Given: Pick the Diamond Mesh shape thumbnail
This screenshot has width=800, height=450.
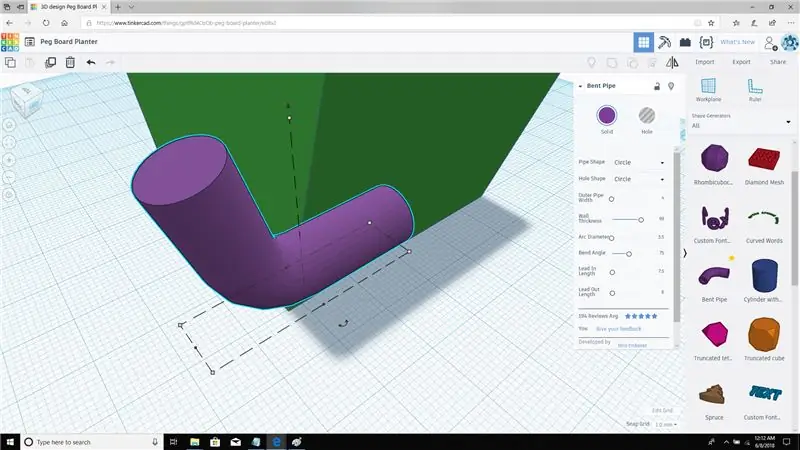Looking at the screenshot, I should tap(763, 158).
